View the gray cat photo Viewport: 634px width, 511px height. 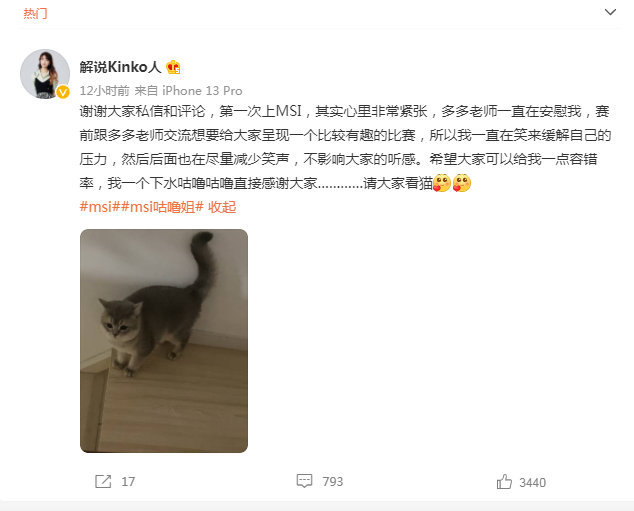pyautogui.click(x=164, y=341)
